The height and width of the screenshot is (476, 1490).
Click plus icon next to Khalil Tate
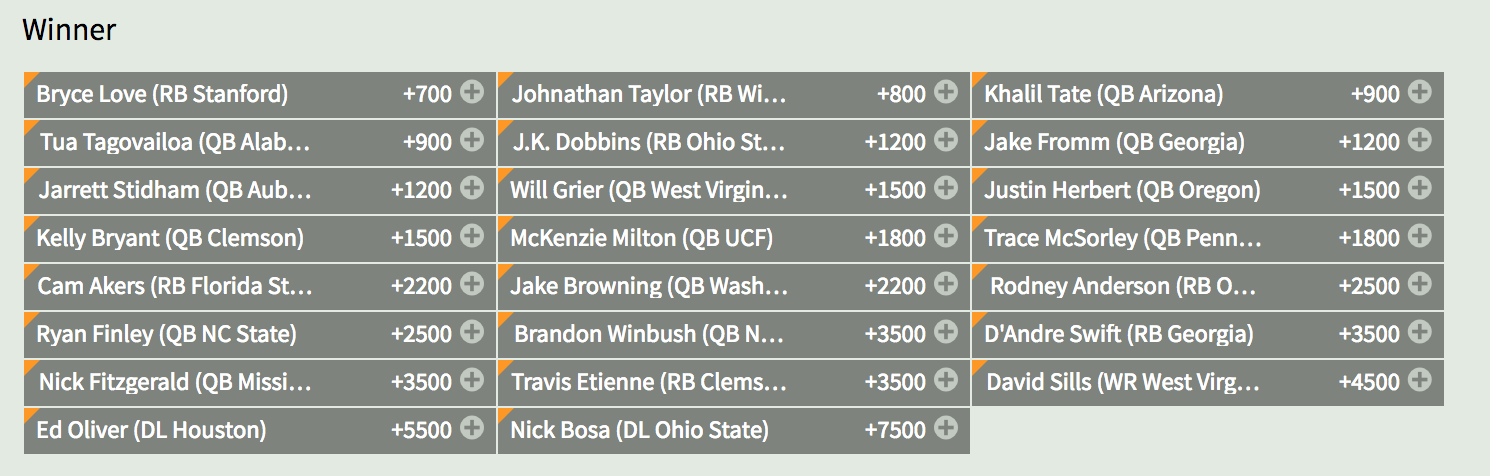pyautogui.click(x=1419, y=93)
